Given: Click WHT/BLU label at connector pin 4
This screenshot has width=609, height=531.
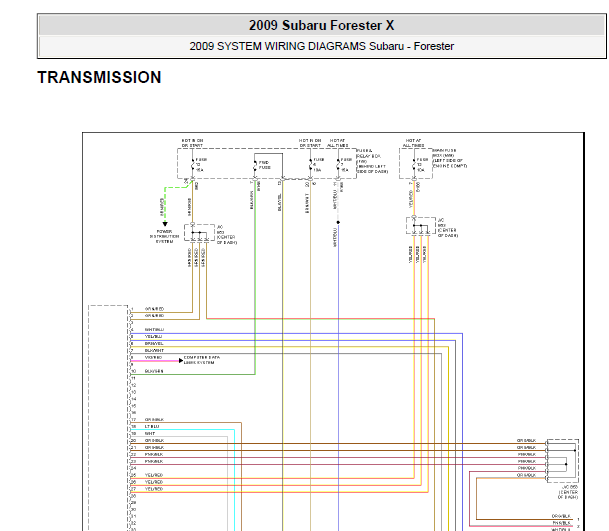Looking at the screenshot, I should [154, 329].
